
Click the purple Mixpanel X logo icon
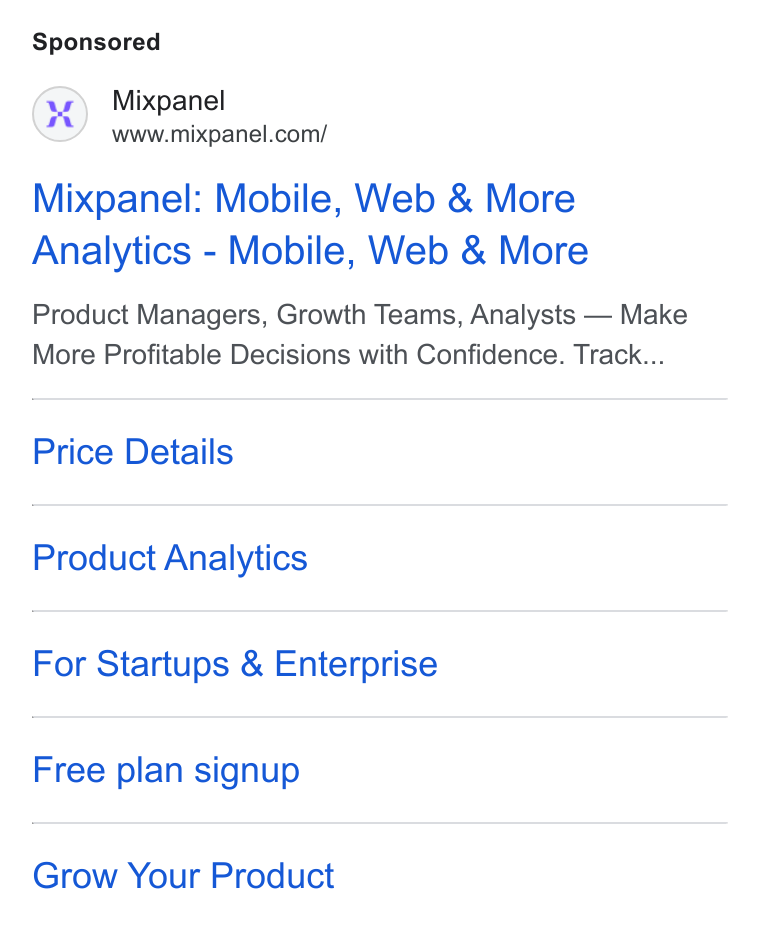click(60, 114)
